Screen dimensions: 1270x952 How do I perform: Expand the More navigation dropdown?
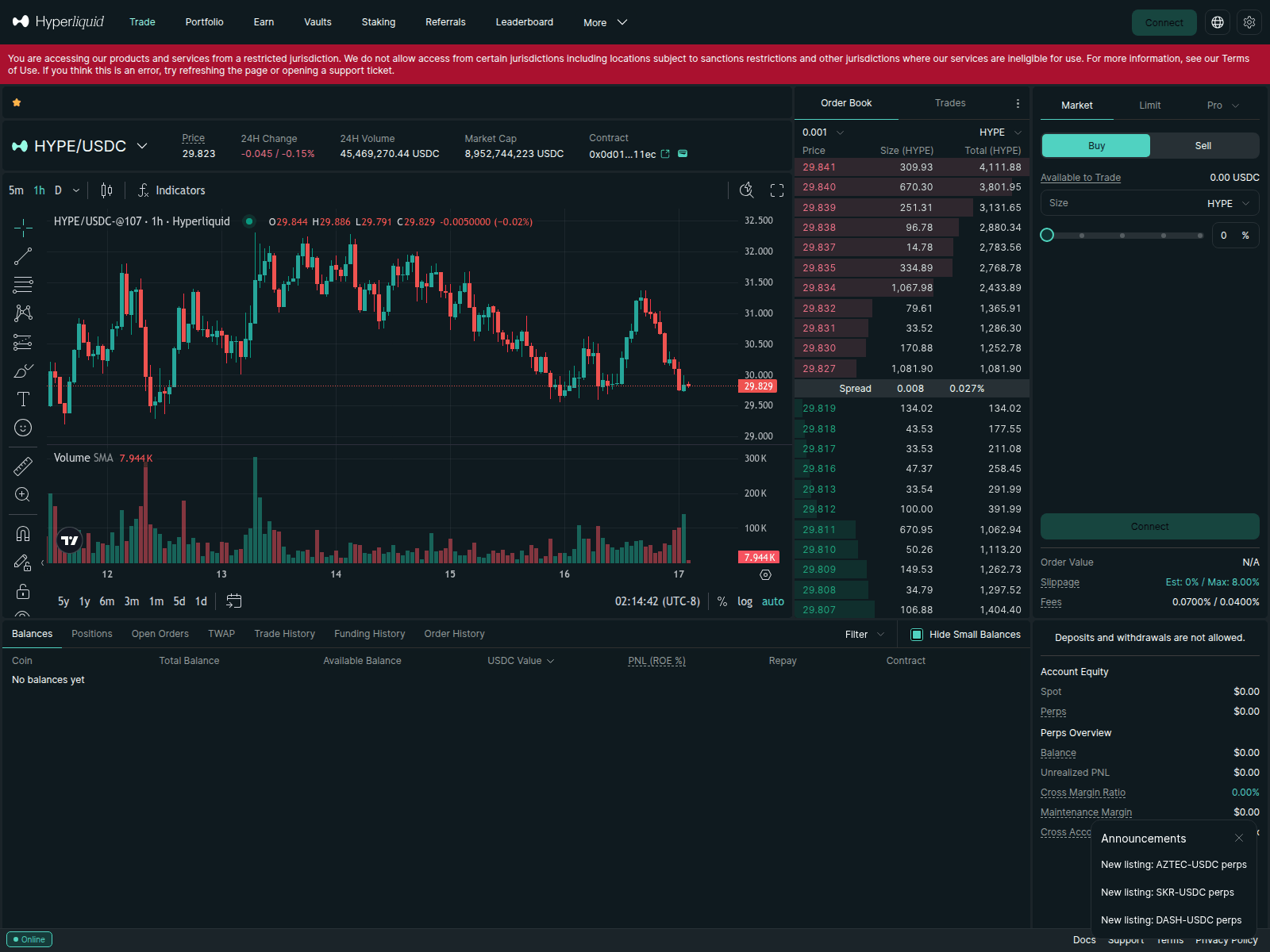[606, 22]
